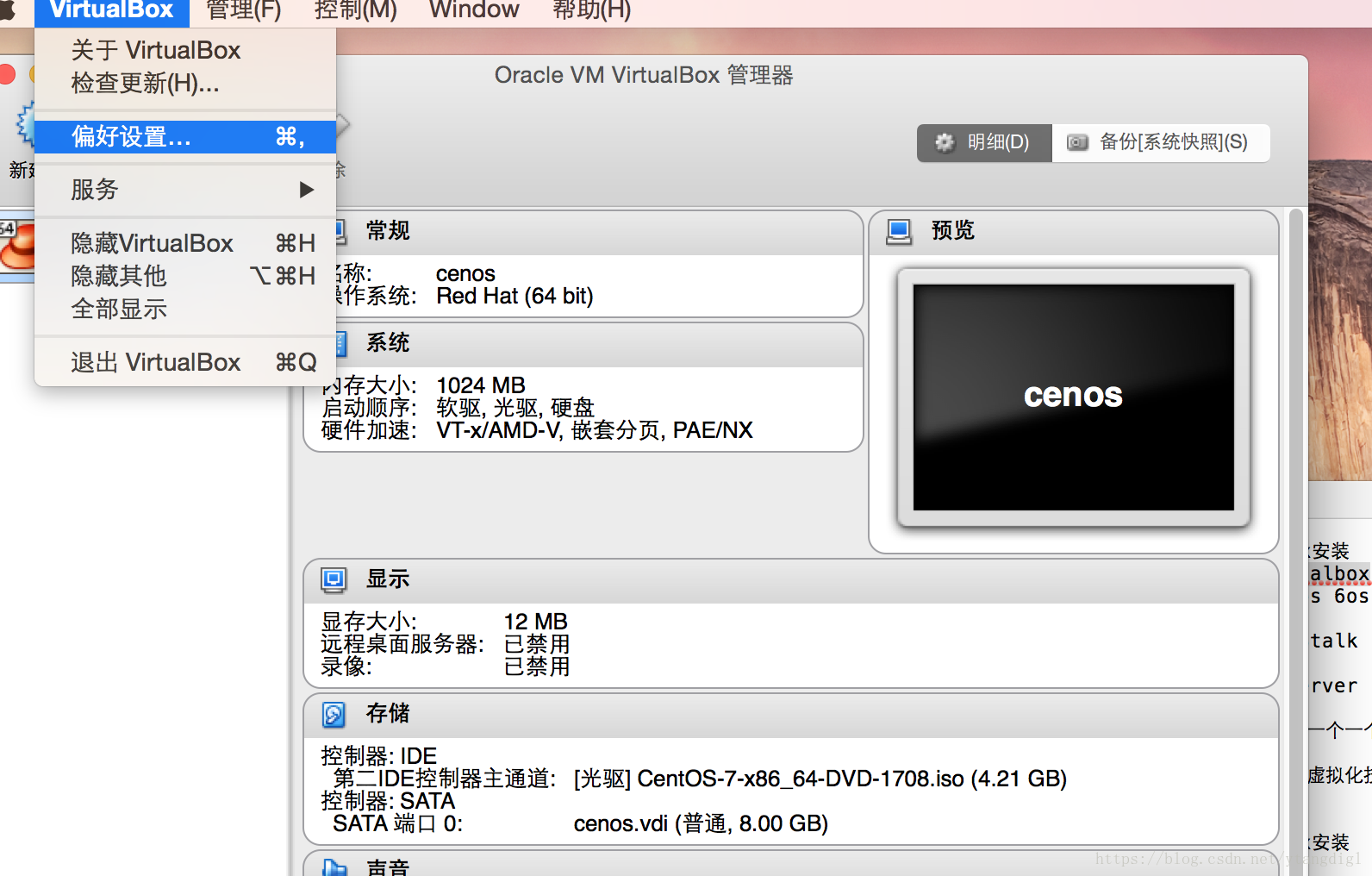Click VT-x/AMD-V, 嵌套分页, PAE/NX value

[595, 430]
